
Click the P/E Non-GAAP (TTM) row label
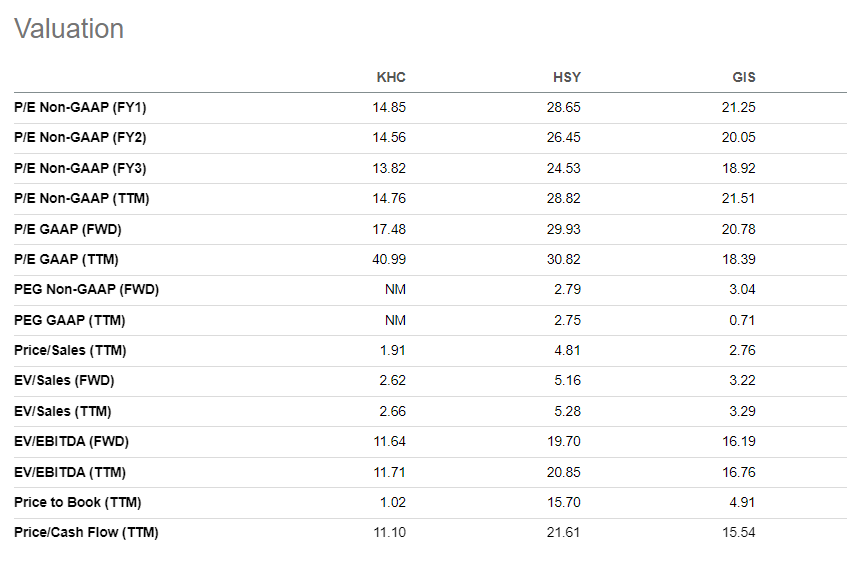pyautogui.click(x=82, y=198)
